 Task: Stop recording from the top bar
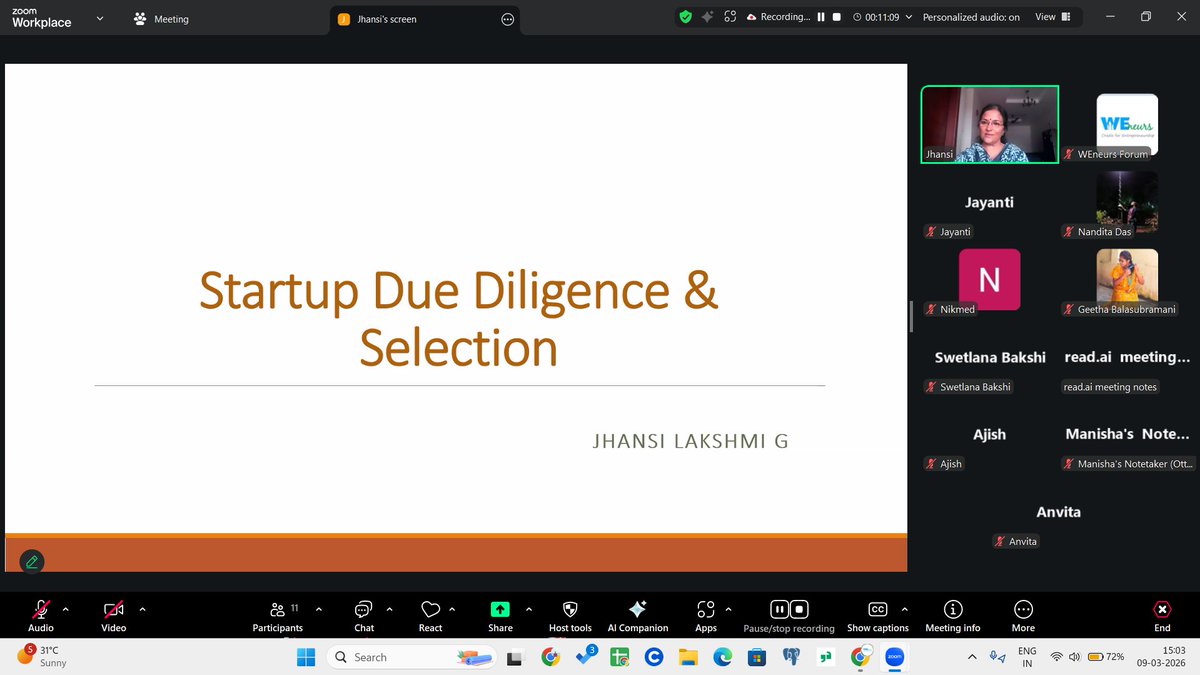pos(837,17)
